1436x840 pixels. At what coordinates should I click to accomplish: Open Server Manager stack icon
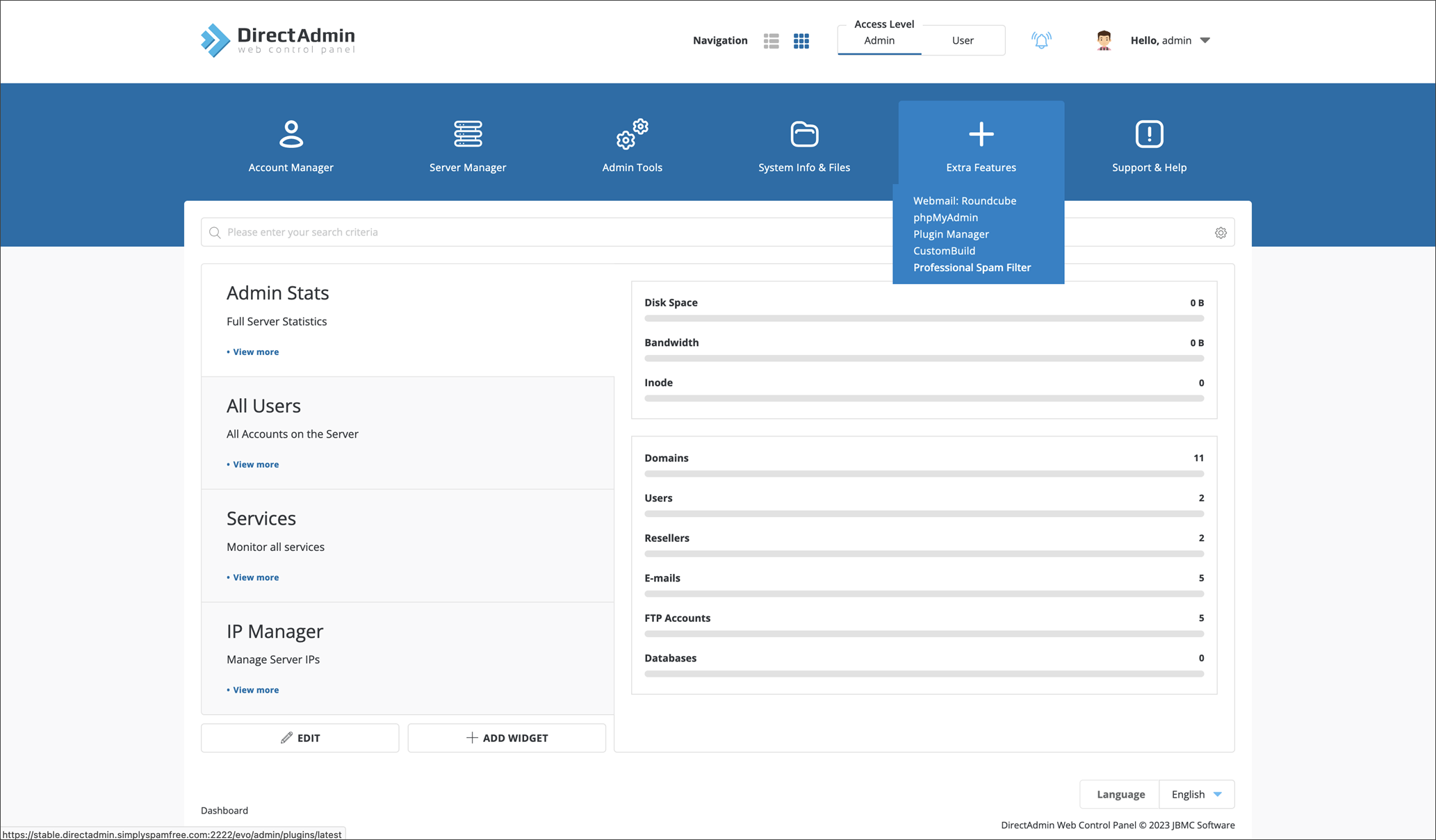468,134
